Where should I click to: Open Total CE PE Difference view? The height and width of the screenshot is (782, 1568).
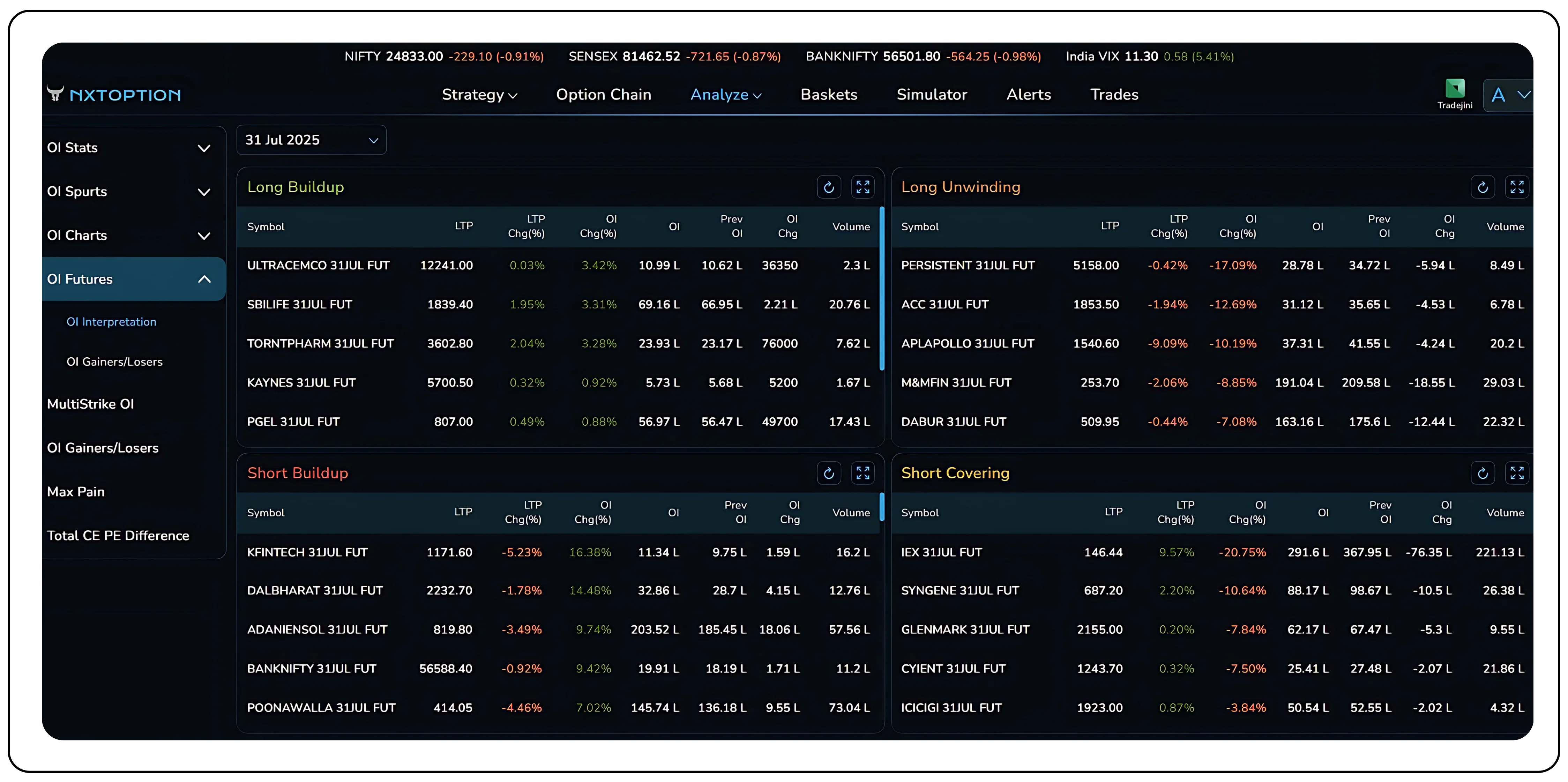[118, 536]
